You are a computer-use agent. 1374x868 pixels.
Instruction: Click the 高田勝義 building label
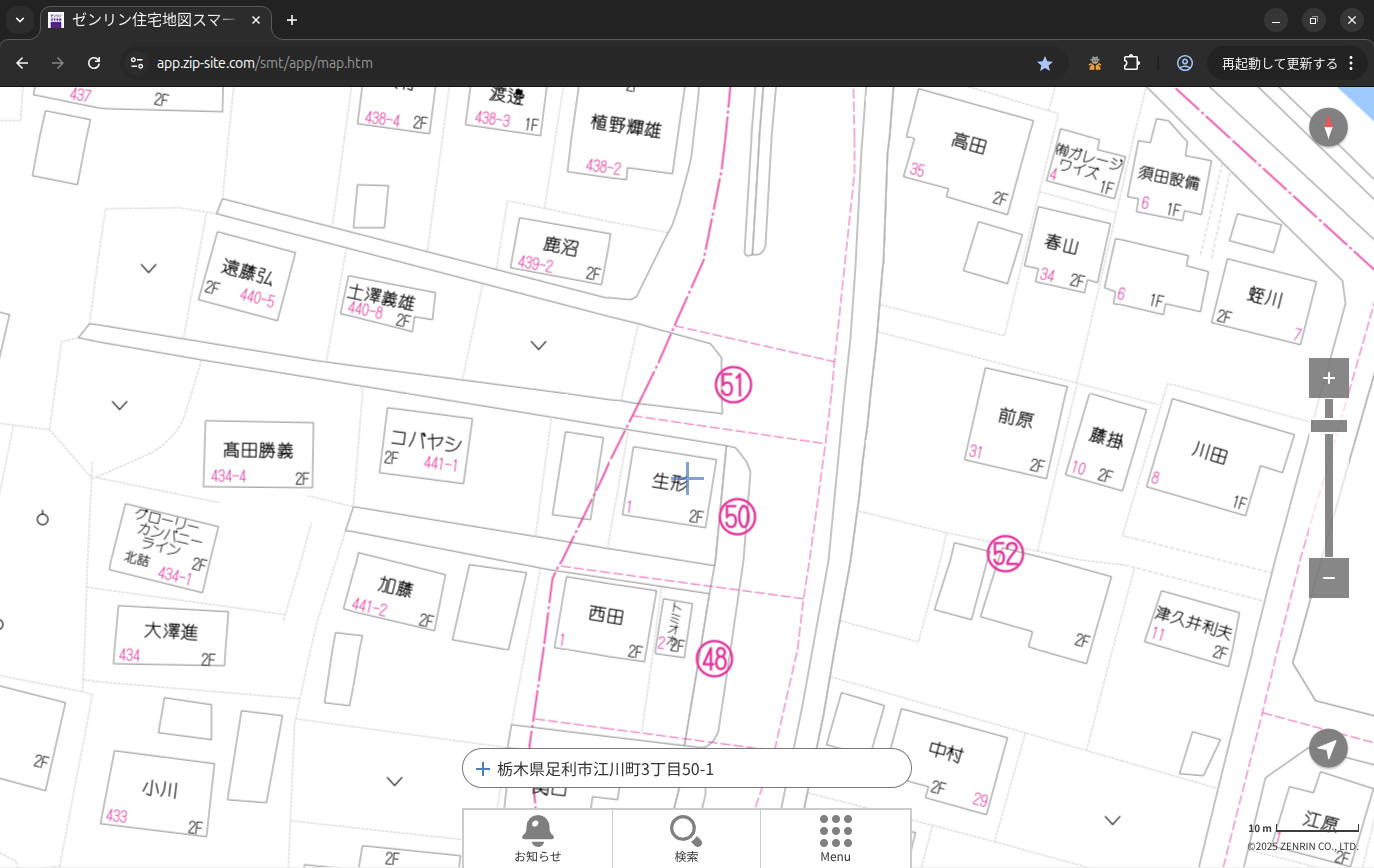[x=258, y=451]
